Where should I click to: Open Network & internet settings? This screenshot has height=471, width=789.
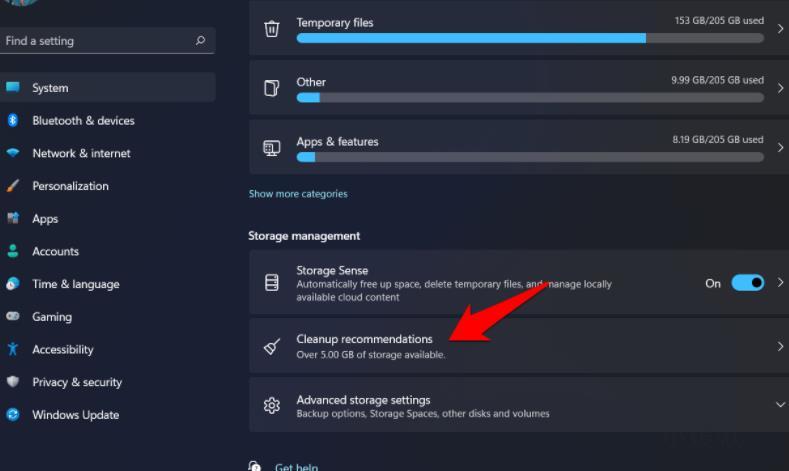[81, 153]
